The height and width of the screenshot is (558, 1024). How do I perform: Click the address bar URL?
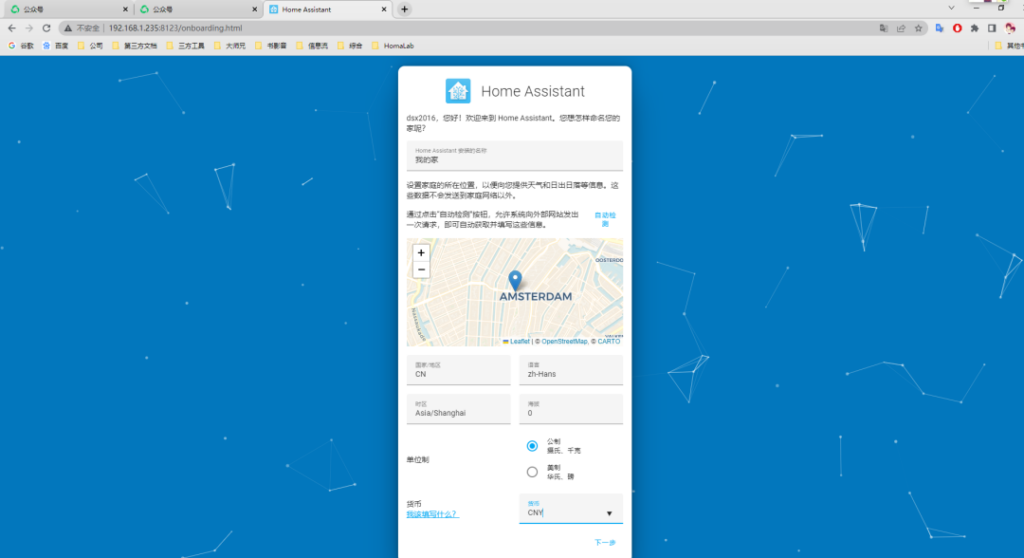pos(175,28)
